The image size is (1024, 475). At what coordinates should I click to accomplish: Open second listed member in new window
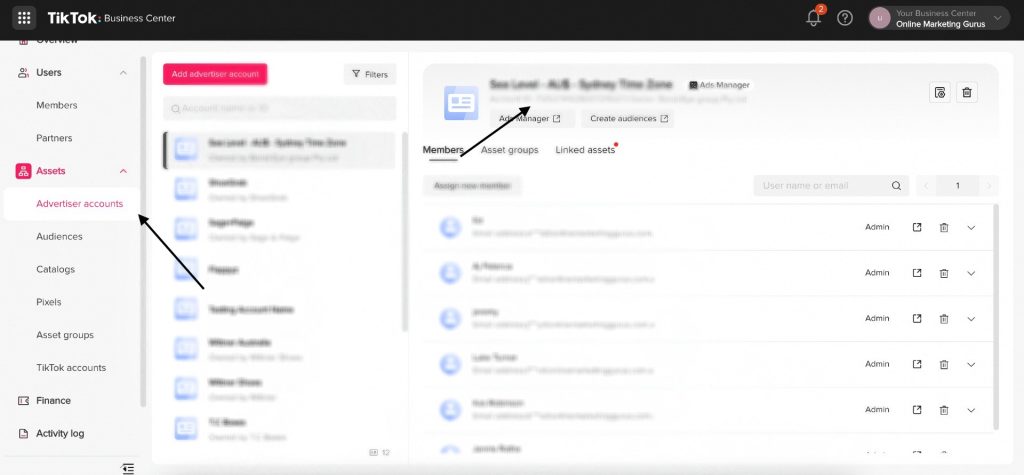917,273
